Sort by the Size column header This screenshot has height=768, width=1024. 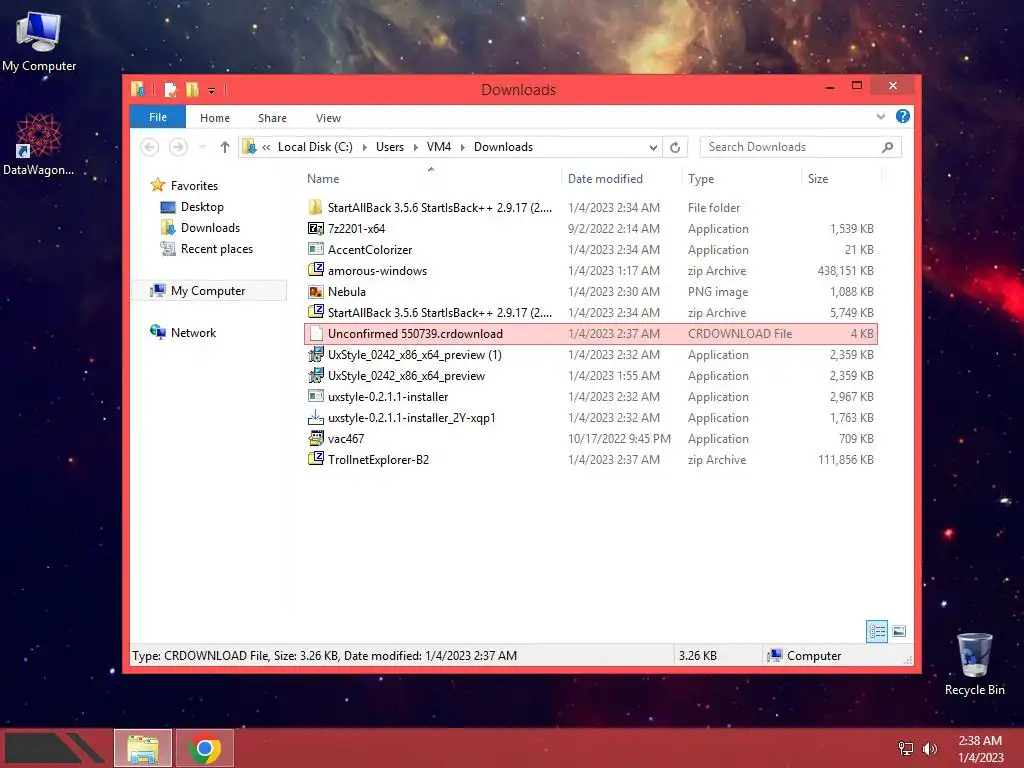(x=818, y=179)
